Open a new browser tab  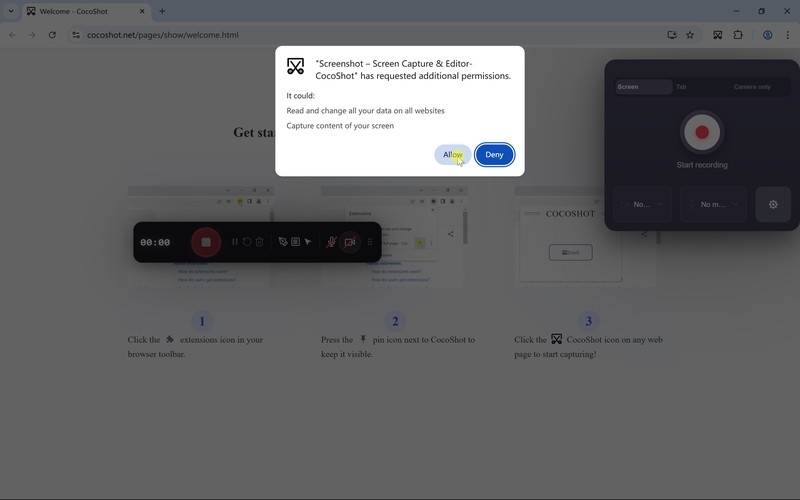(162, 11)
